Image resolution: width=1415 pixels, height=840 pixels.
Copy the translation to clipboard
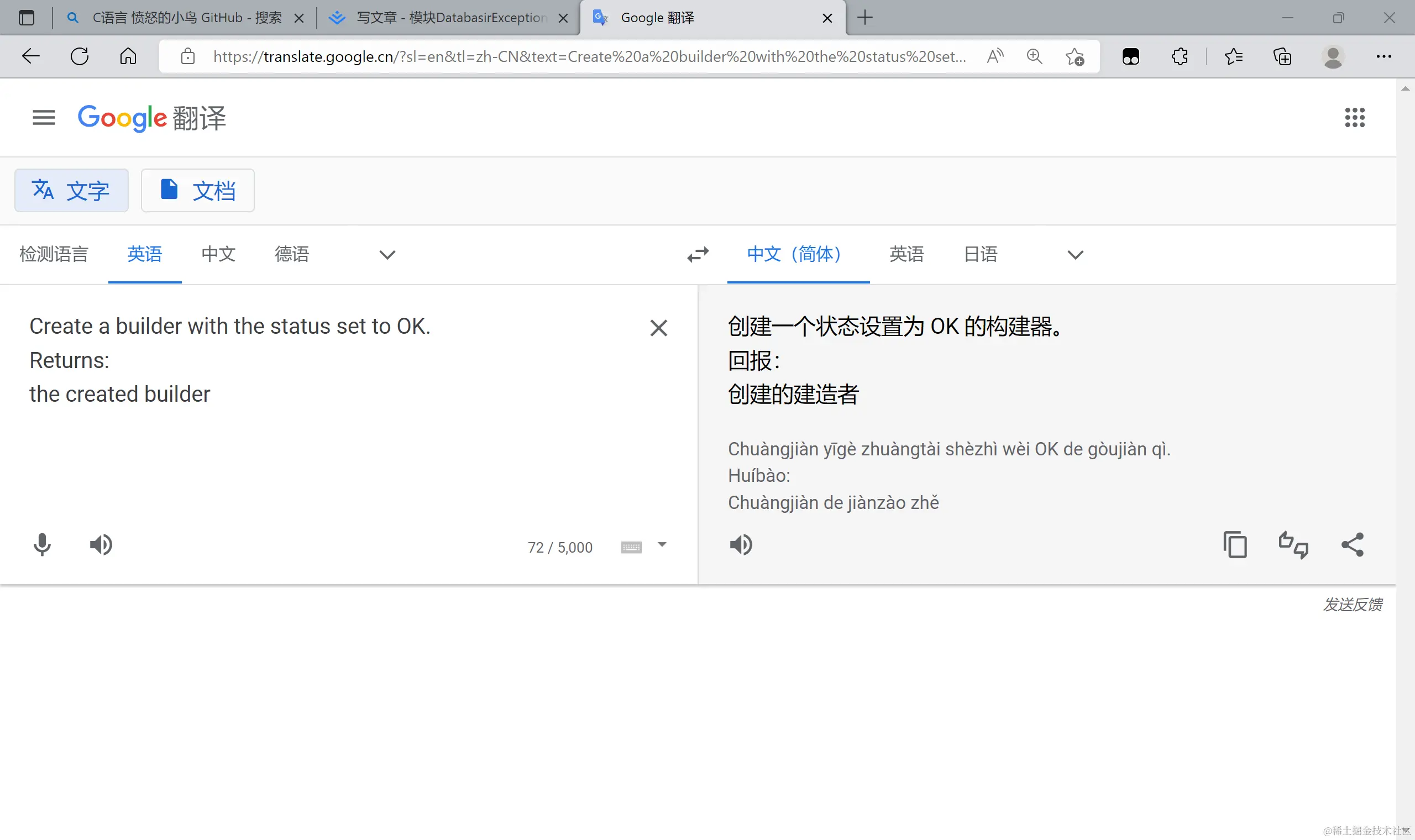point(1235,544)
